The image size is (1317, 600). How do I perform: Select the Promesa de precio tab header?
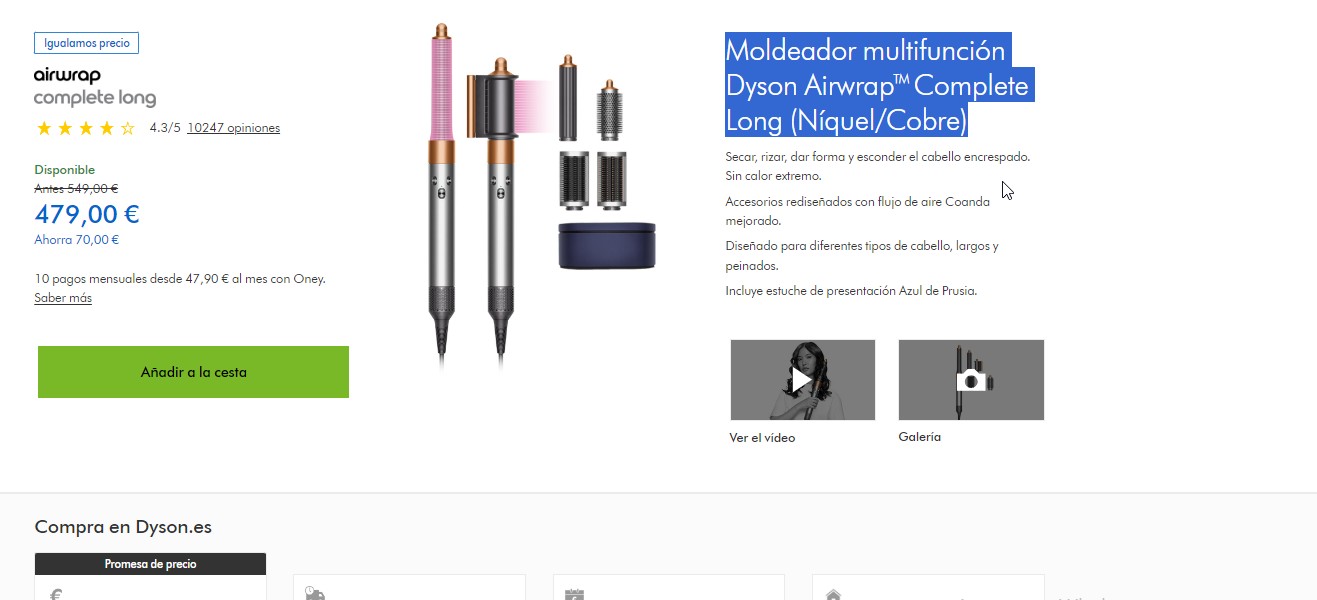click(150, 564)
